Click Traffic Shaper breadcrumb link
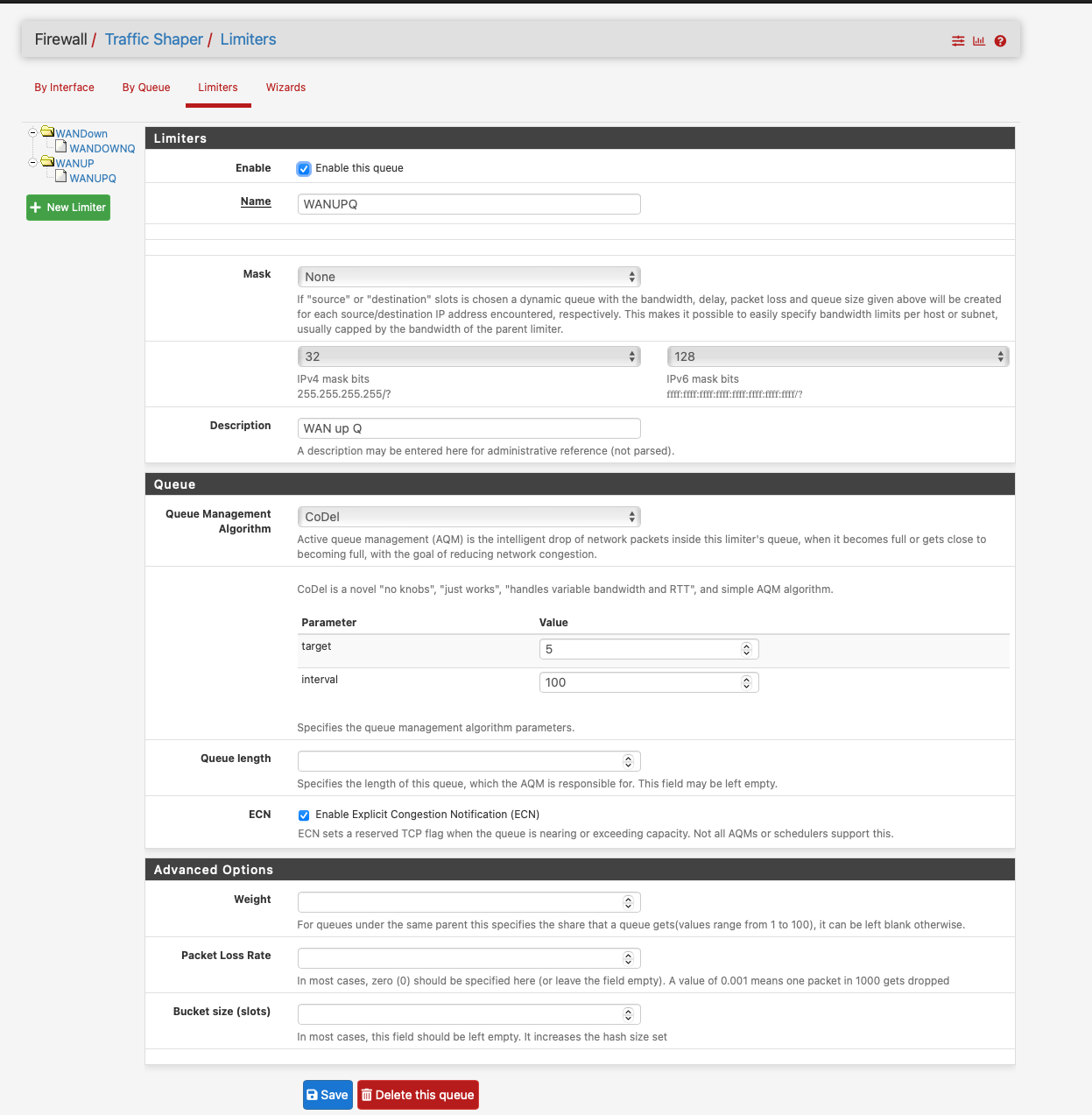 [154, 39]
